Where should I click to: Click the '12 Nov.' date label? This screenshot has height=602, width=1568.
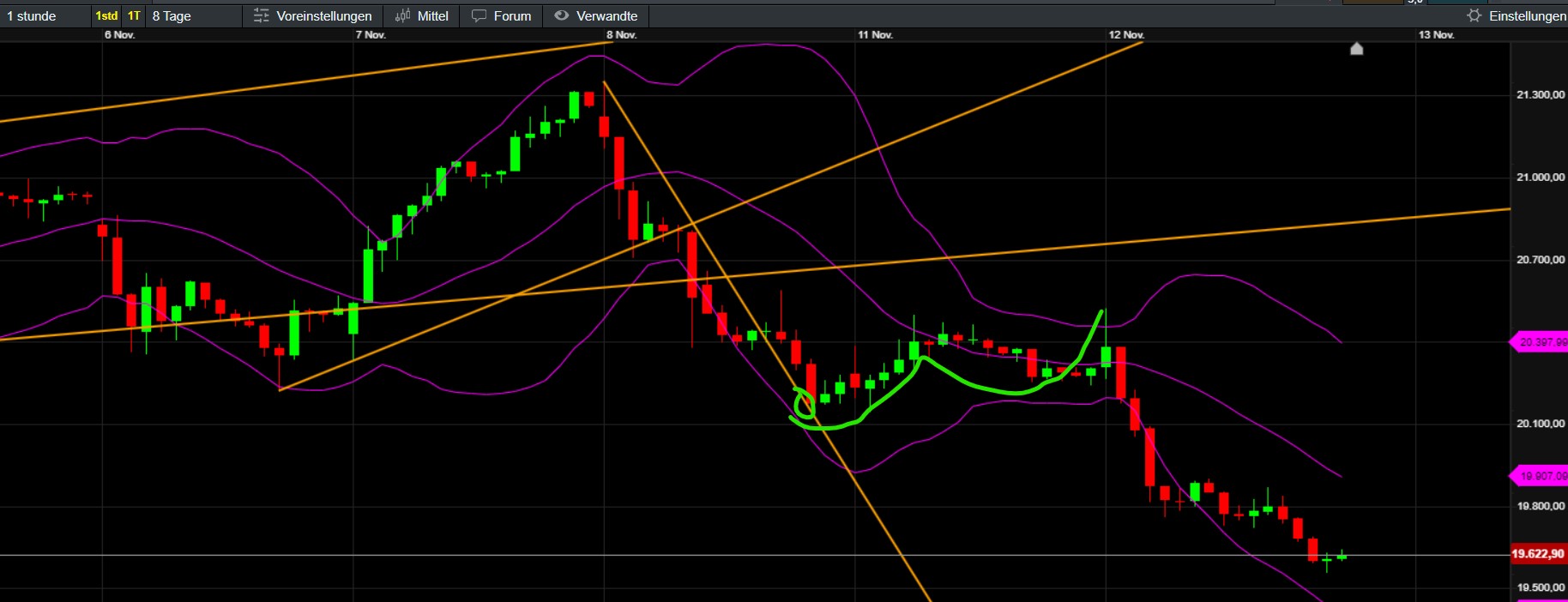1126,35
